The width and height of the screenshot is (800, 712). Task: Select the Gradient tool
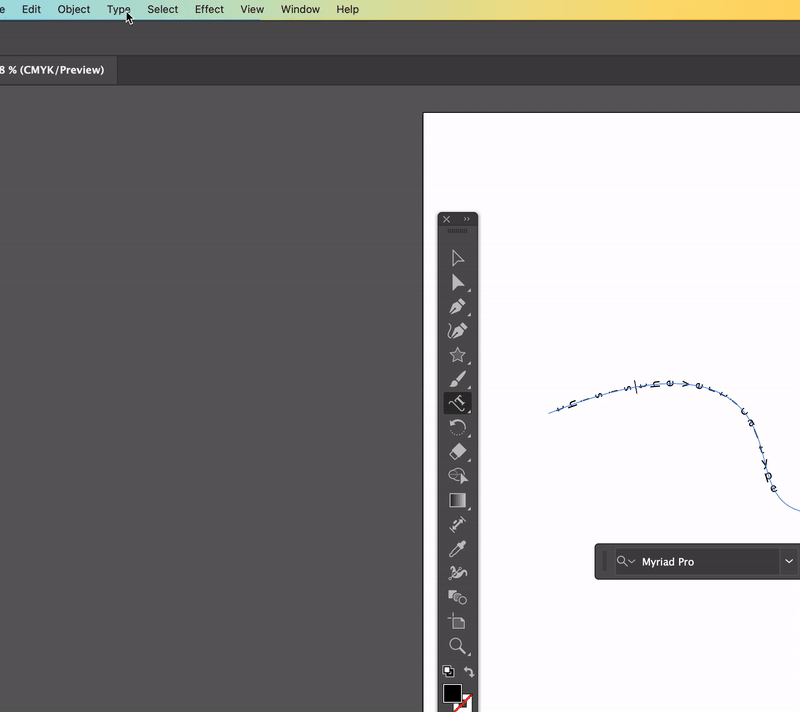point(457,501)
